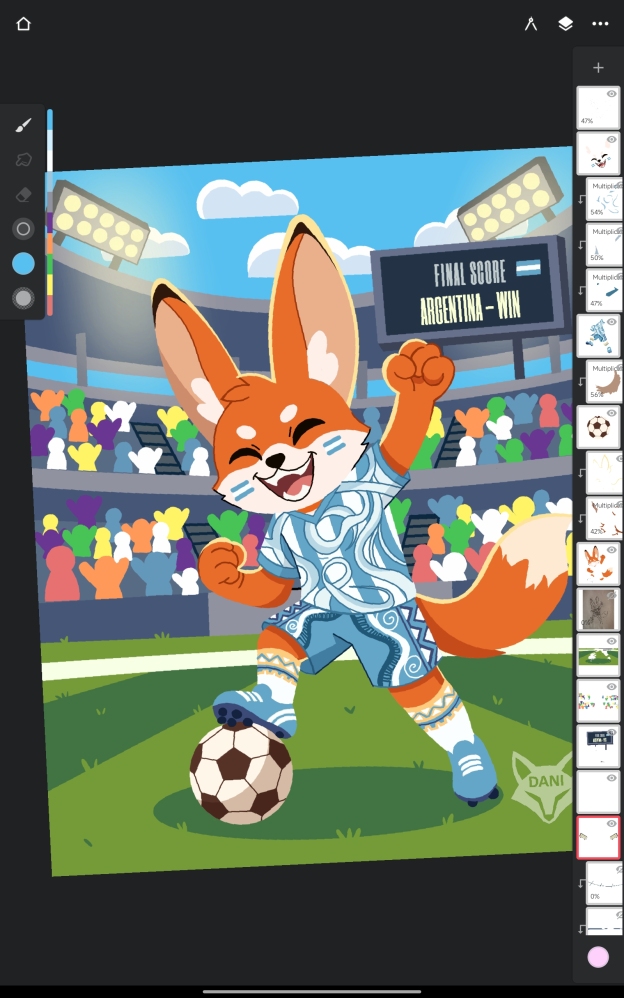Select the eraser tool
624x998 pixels.
click(24, 194)
